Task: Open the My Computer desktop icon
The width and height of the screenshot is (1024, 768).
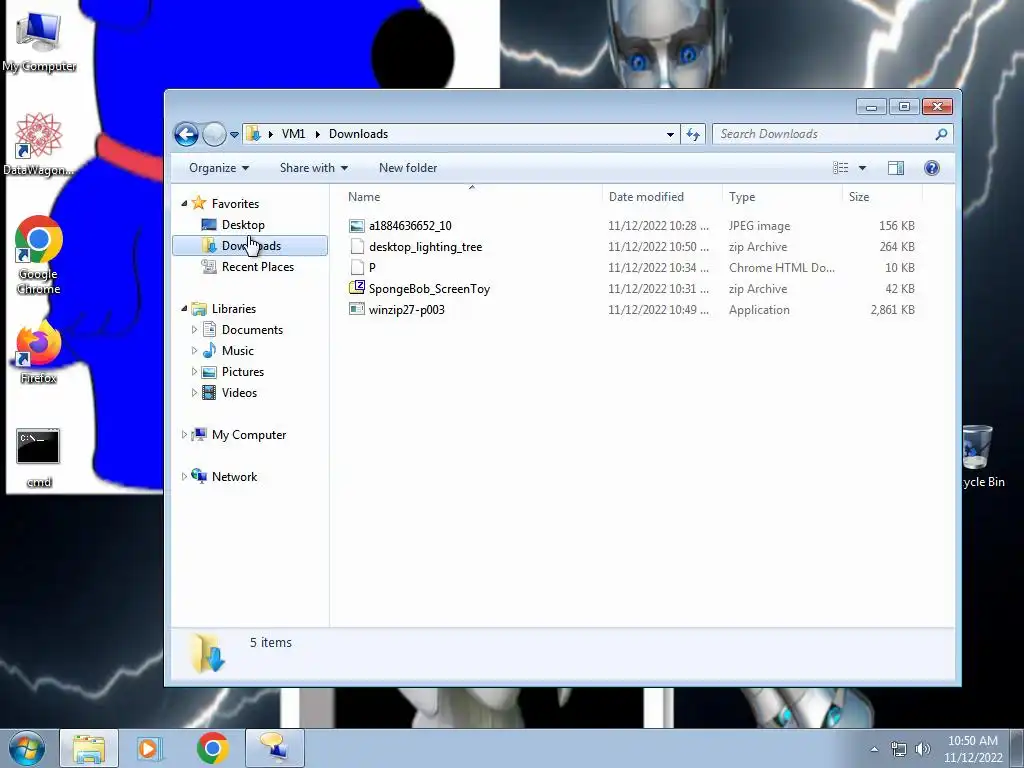Action: [39, 42]
